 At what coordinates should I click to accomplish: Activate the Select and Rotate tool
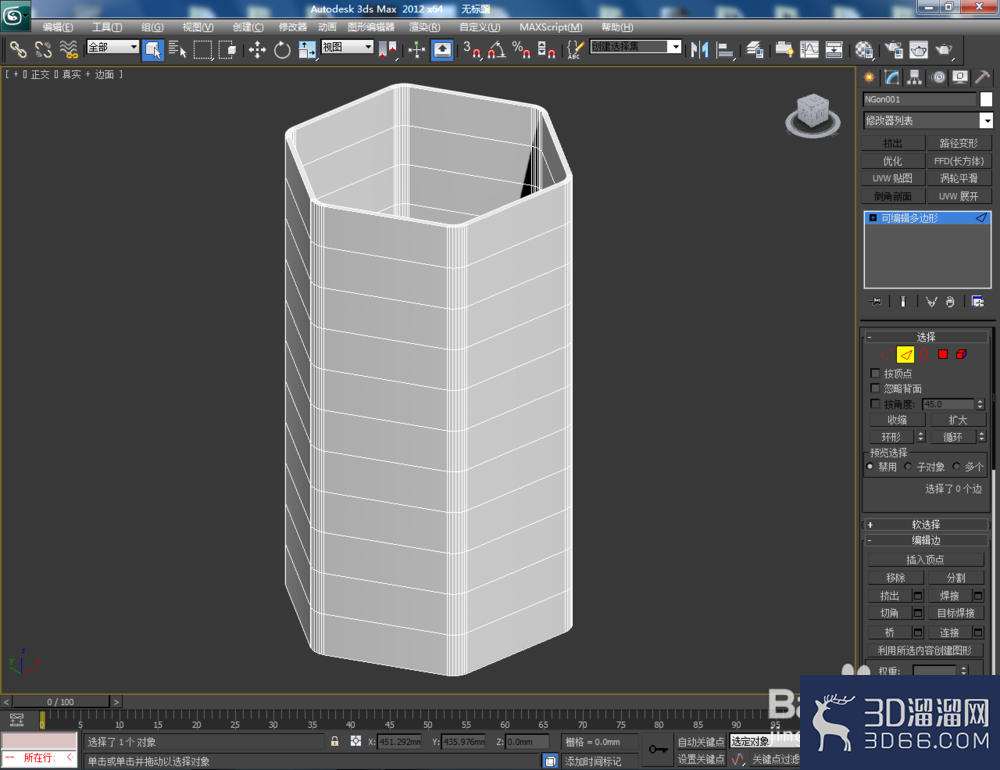click(282, 50)
